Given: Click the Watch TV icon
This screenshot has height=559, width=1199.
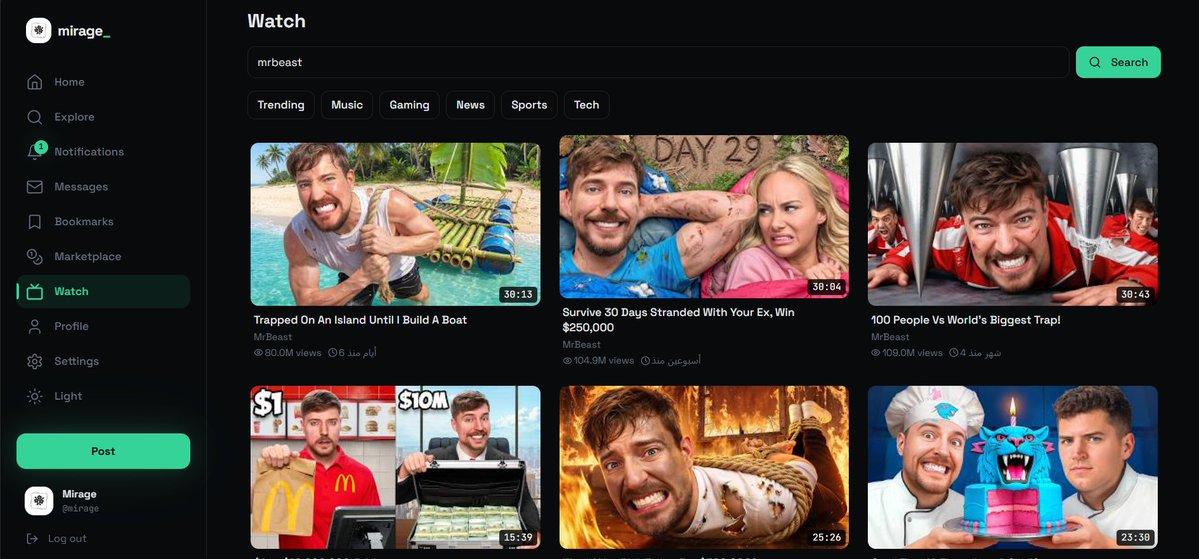Looking at the screenshot, I should [x=34, y=291].
